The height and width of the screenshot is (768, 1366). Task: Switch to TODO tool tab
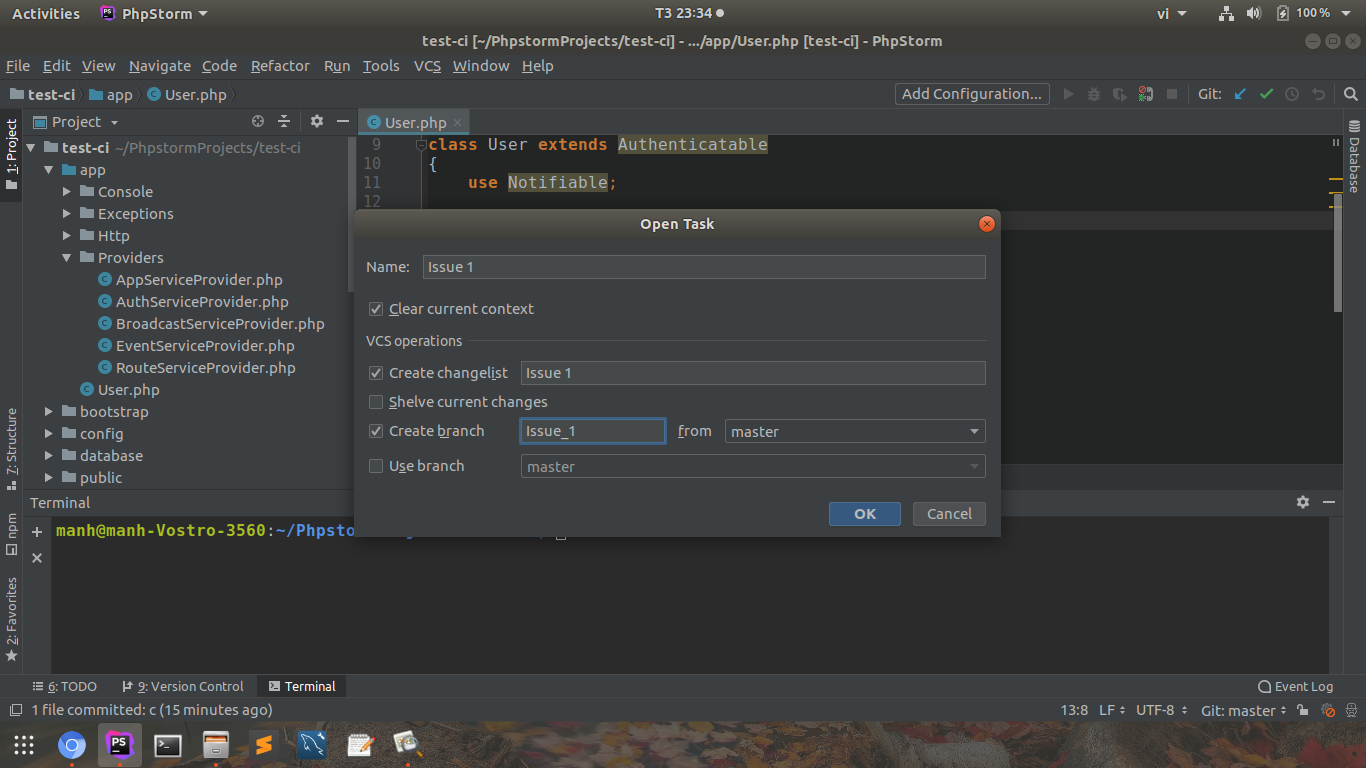(x=65, y=686)
